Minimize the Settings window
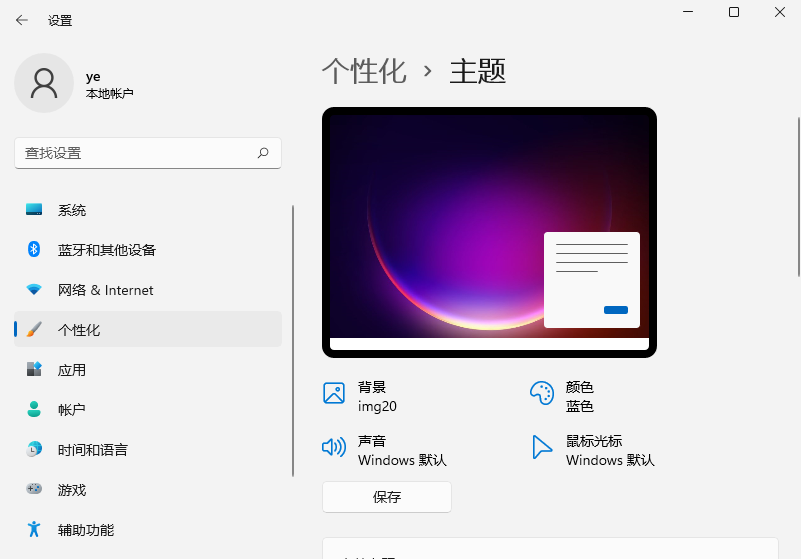Viewport: 801px width, 559px height. point(688,12)
